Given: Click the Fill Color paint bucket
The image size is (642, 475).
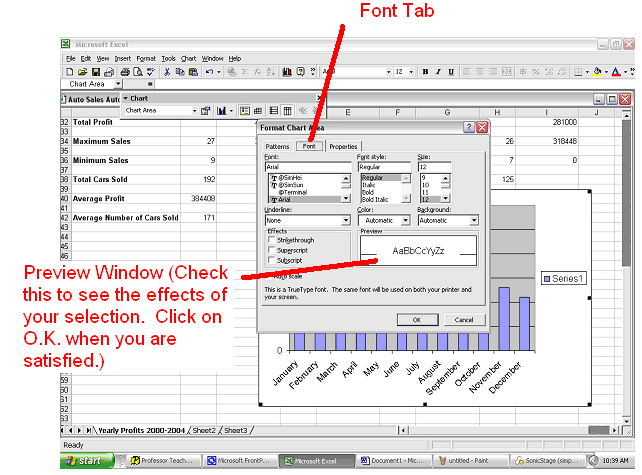Looking at the screenshot, I should pos(597,72).
